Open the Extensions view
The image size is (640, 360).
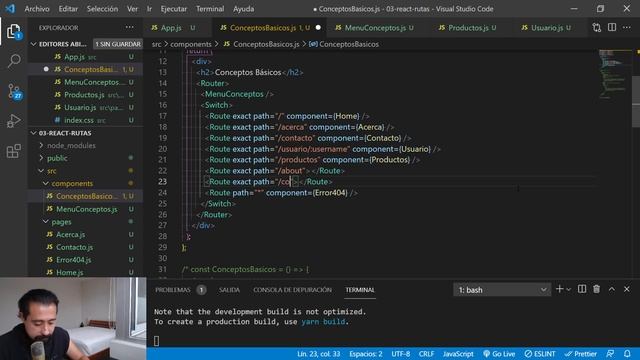coord(13,151)
